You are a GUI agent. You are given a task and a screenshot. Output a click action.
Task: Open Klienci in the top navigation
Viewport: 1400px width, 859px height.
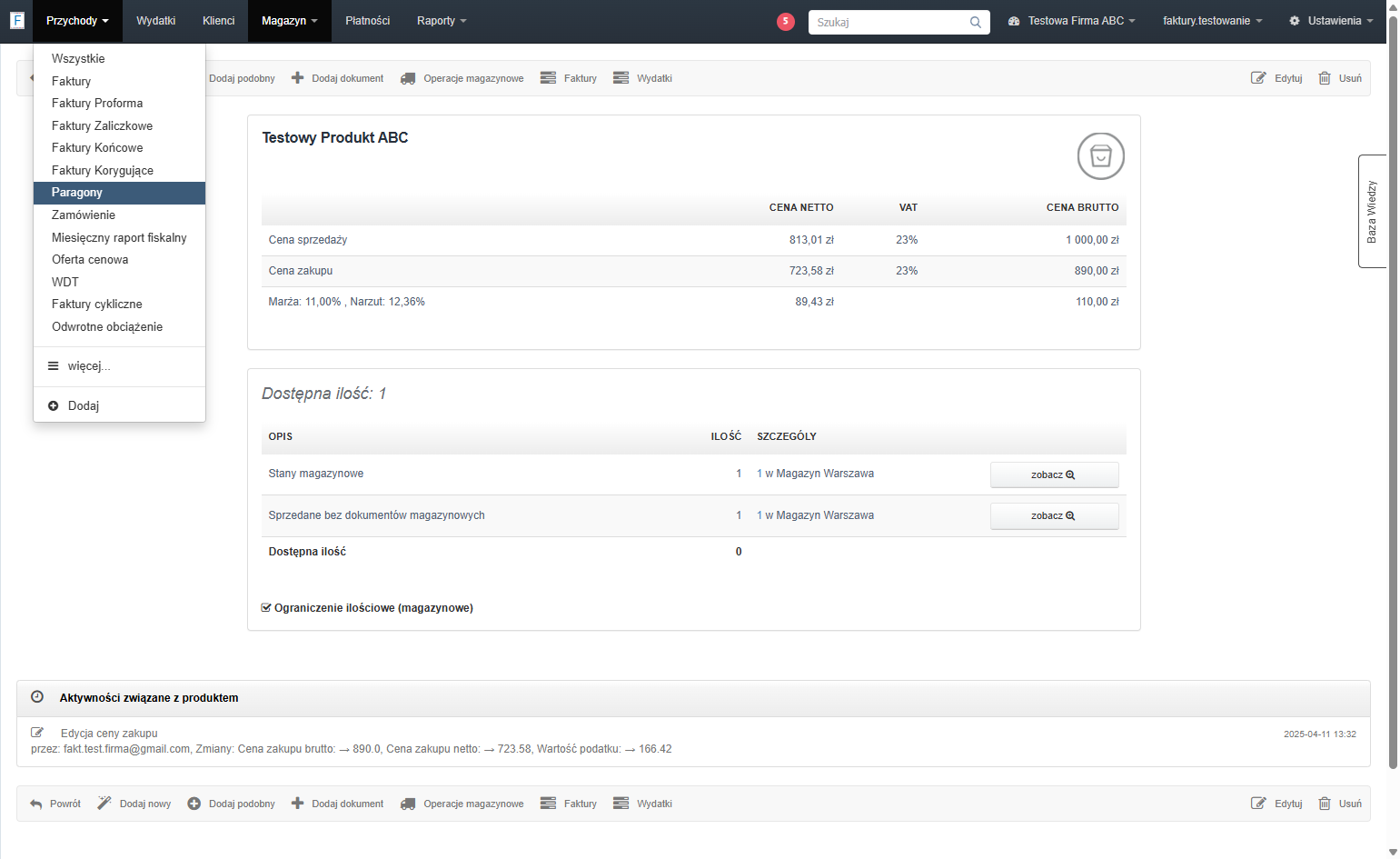coord(219,21)
